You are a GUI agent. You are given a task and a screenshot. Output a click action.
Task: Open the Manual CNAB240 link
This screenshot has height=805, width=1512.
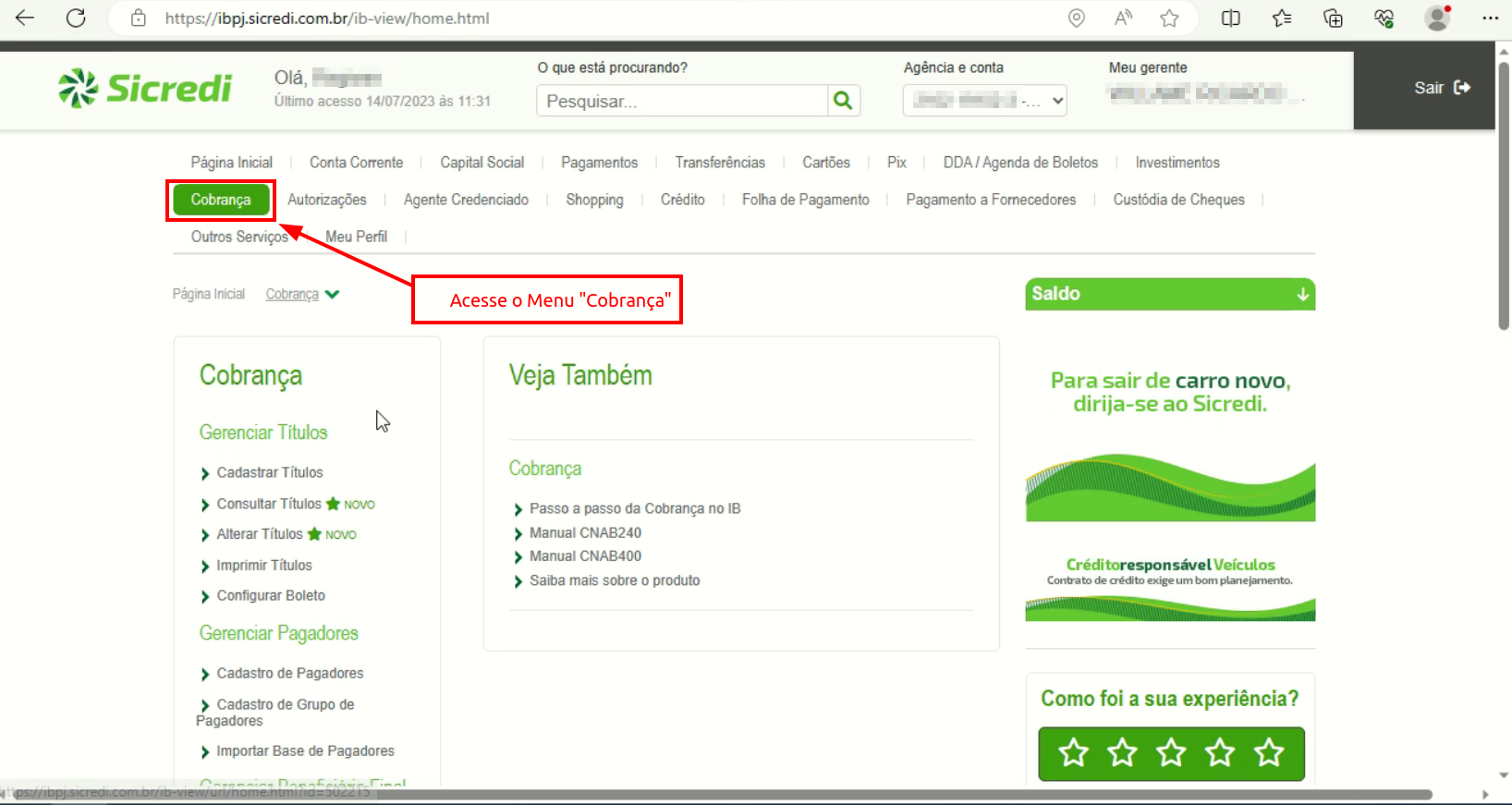(x=585, y=532)
